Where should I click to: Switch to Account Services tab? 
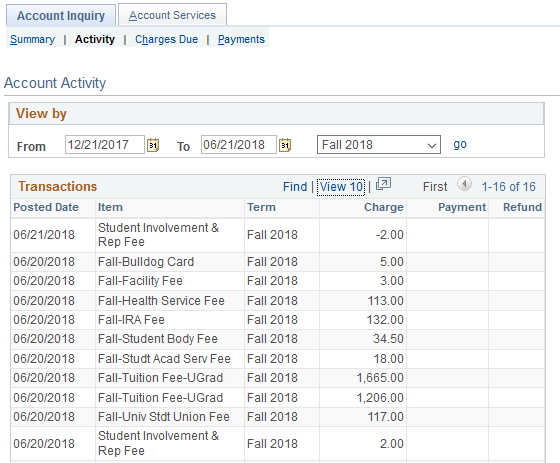(x=172, y=15)
